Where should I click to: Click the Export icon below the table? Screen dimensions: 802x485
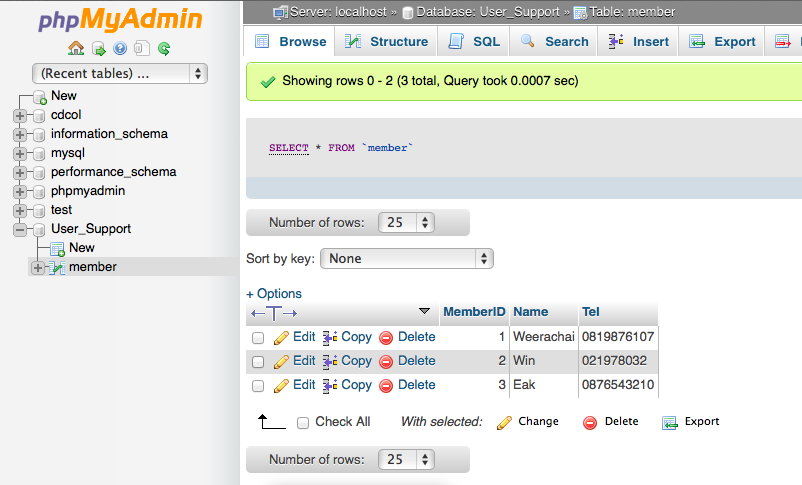pyautogui.click(x=670, y=422)
